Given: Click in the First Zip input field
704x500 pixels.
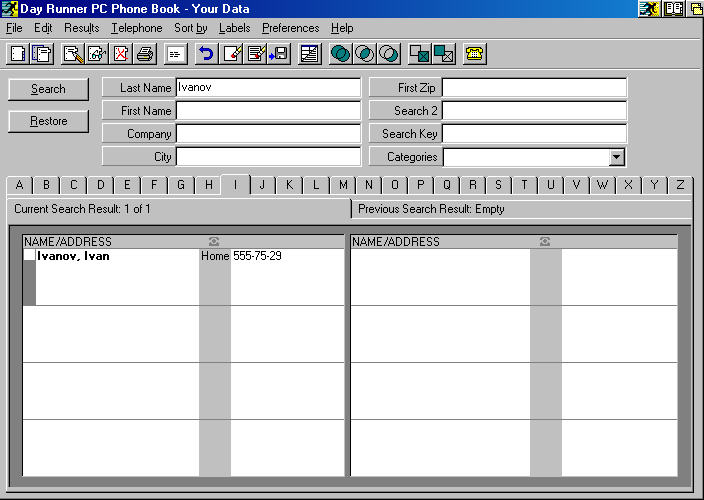Looking at the screenshot, I should pos(534,88).
